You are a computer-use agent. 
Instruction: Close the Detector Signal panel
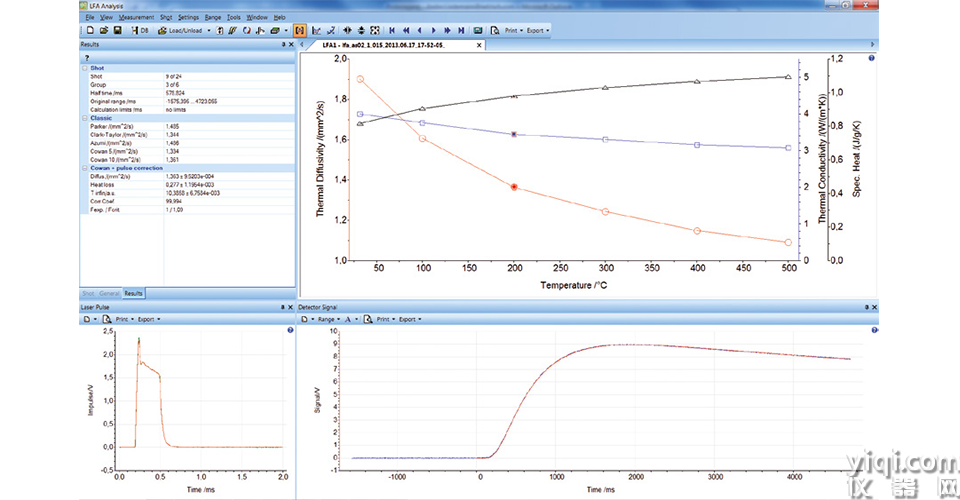tap(874, 307)
